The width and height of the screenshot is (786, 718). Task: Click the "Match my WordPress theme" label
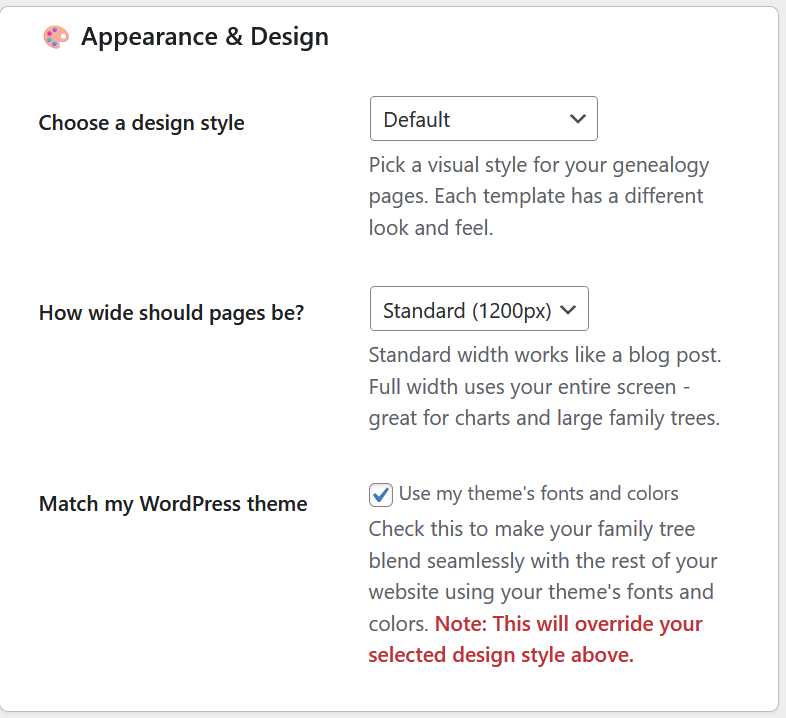173,503
